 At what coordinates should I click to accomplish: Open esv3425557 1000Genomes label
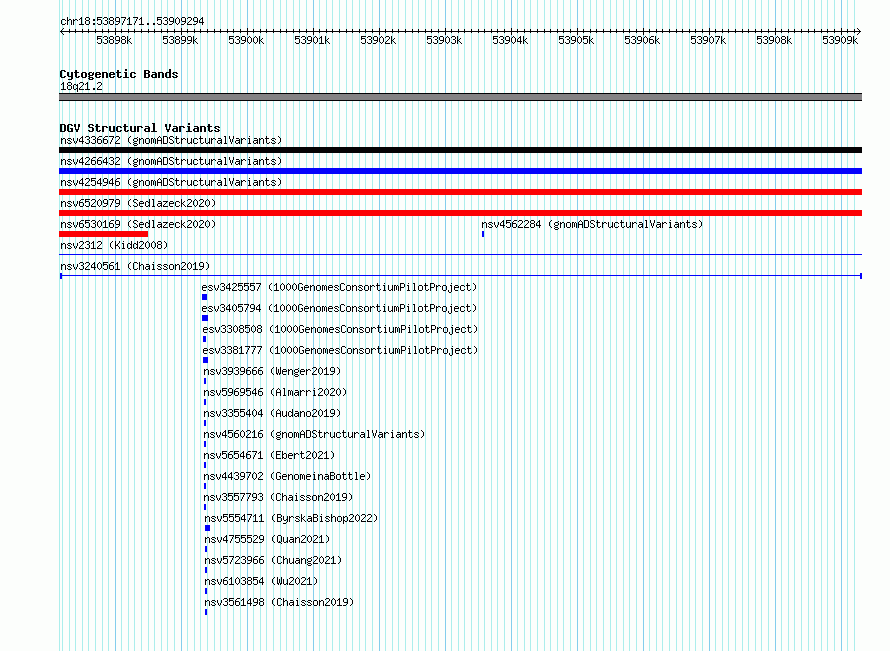click(339, 287)
